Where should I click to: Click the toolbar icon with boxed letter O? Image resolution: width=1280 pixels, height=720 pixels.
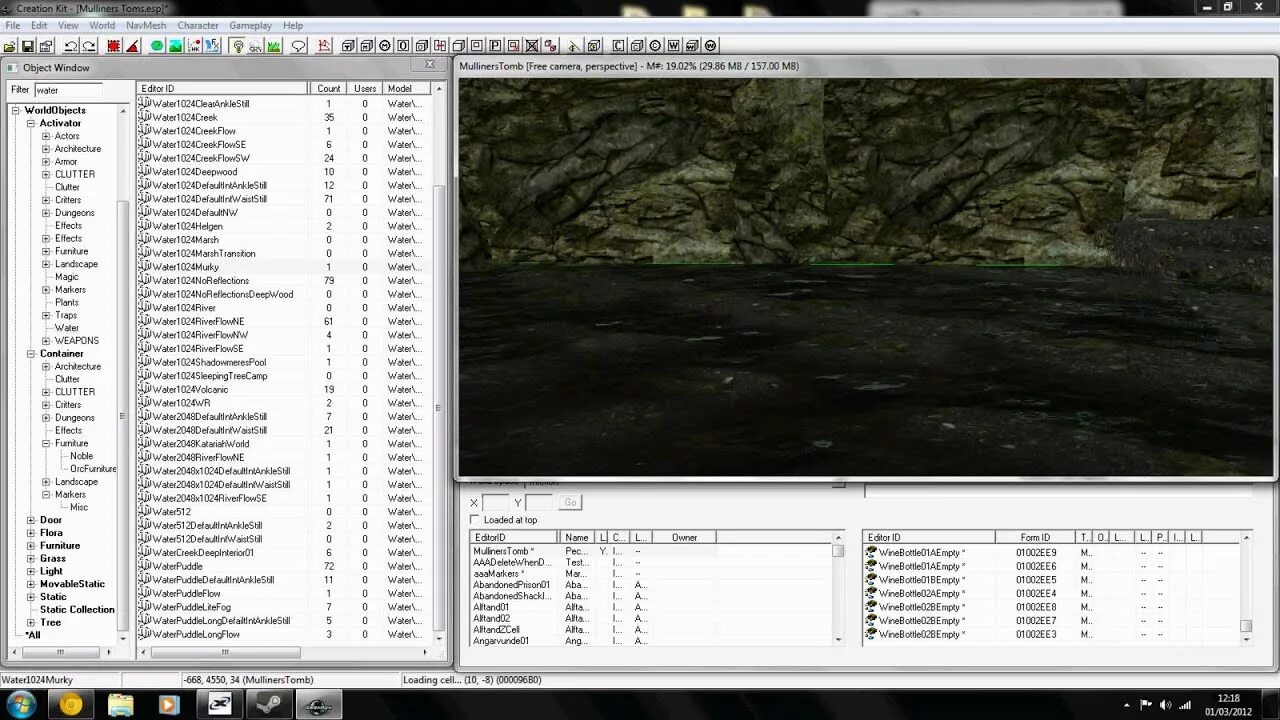pyautogui.click(x=403, y=46)
